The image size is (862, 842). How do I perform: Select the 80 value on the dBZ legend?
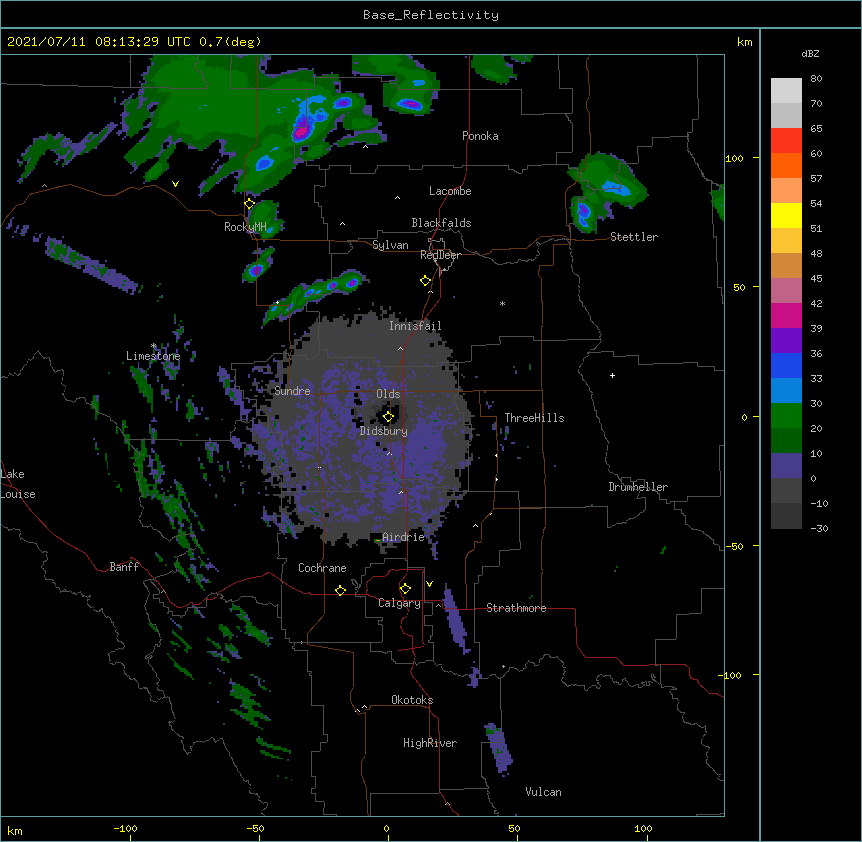click(816, 79)
